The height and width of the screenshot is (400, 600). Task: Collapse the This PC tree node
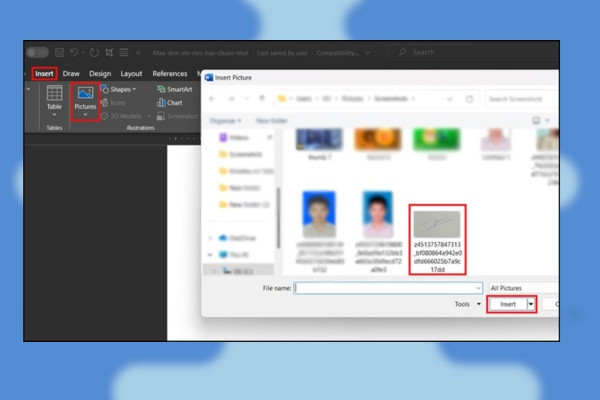[210, 255]
